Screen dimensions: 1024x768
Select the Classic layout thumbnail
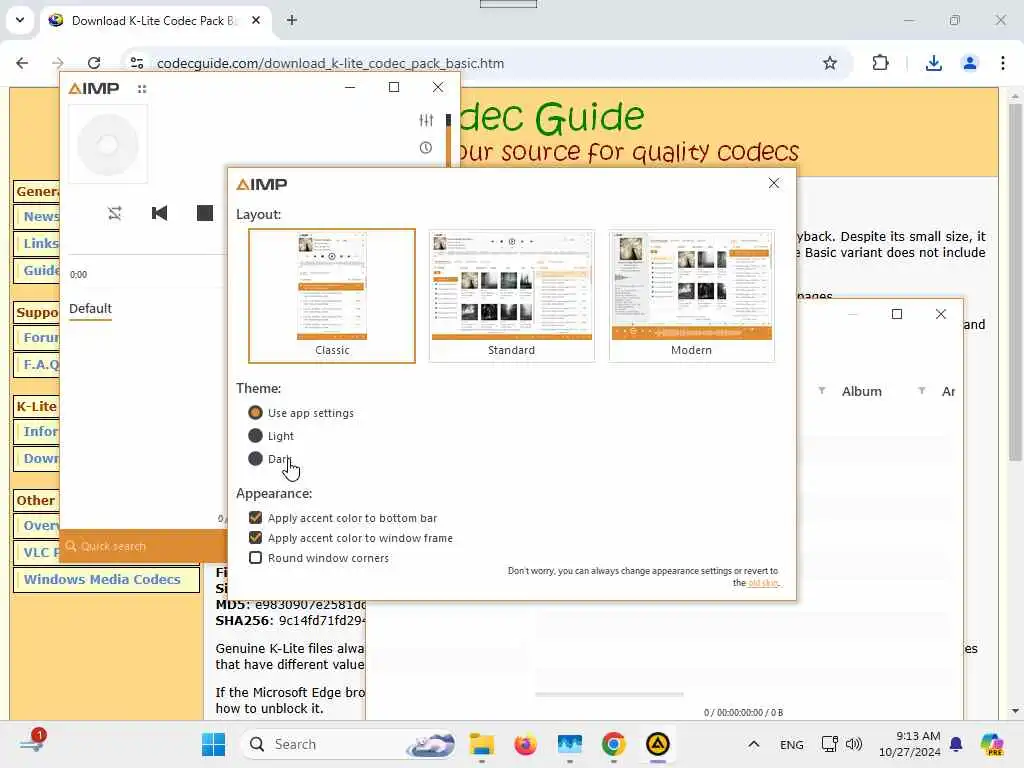coord(332,295)
